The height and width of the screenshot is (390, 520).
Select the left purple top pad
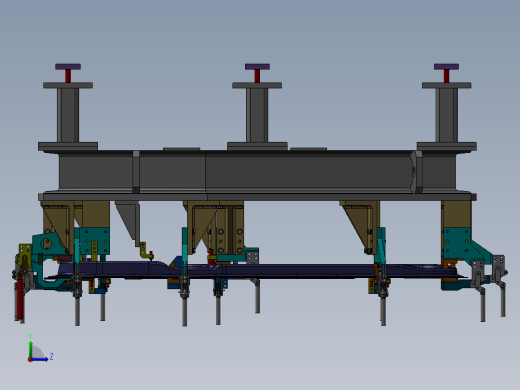coord(68,67)
